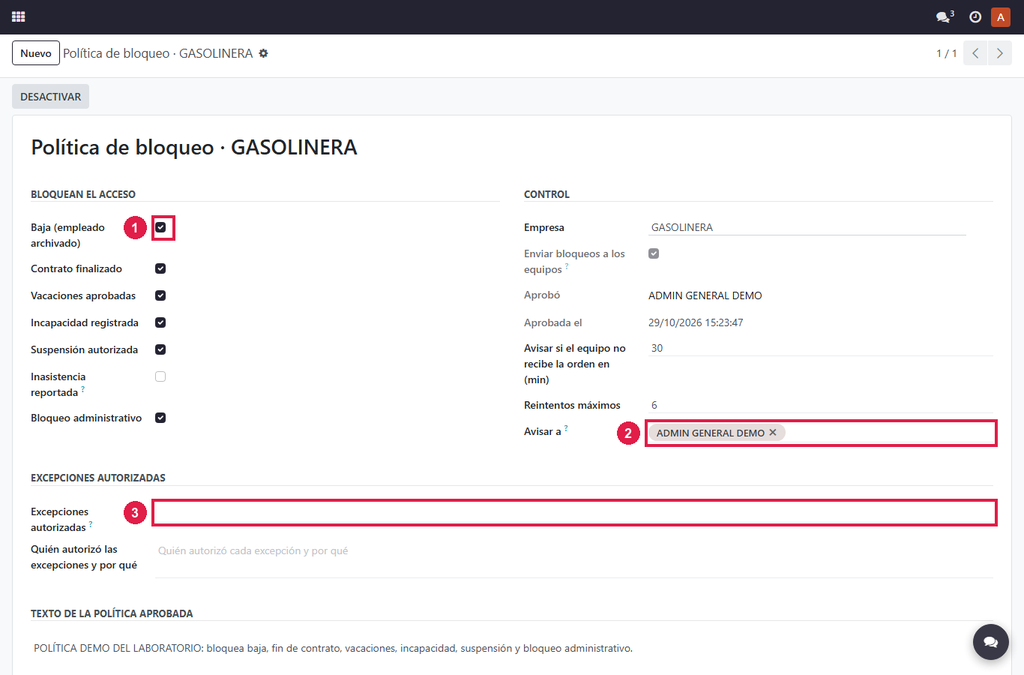Open the activities clock icon
The image size is (1024, 675).
coord(975,17)
